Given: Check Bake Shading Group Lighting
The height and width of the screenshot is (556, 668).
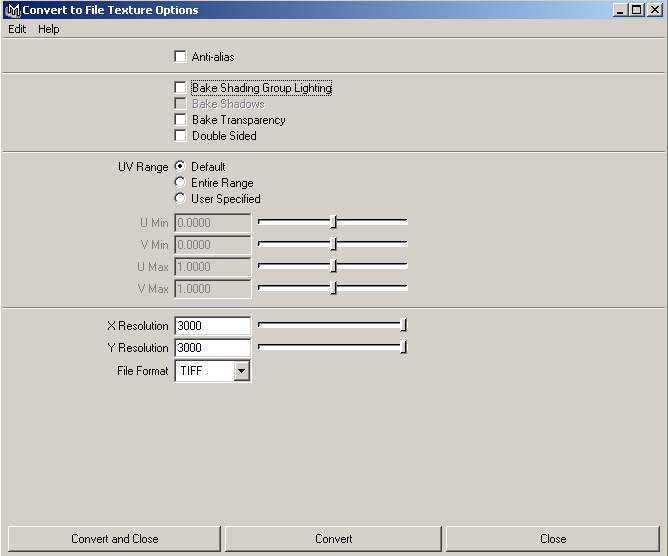Looking at the screenshot, I should pyautogui.click(x=181, y=88).
